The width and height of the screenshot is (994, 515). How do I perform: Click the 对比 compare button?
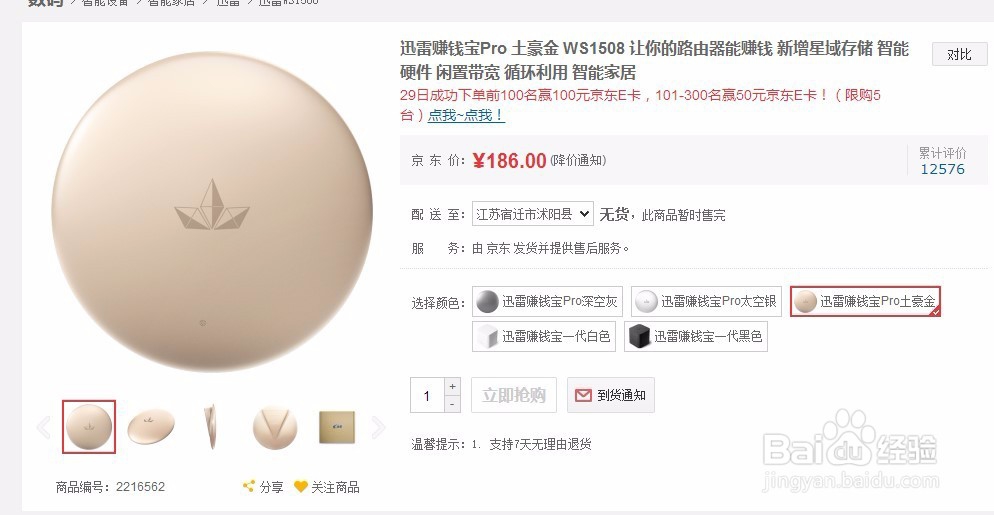point(959,55)
